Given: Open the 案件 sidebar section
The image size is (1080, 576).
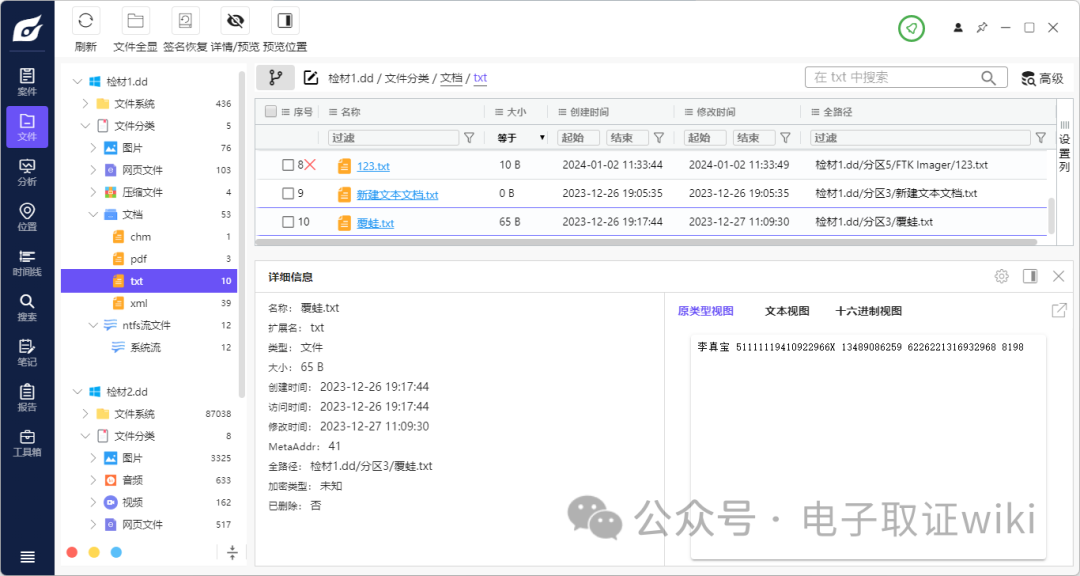Looking at the screenshot, I should pos(27,82).
